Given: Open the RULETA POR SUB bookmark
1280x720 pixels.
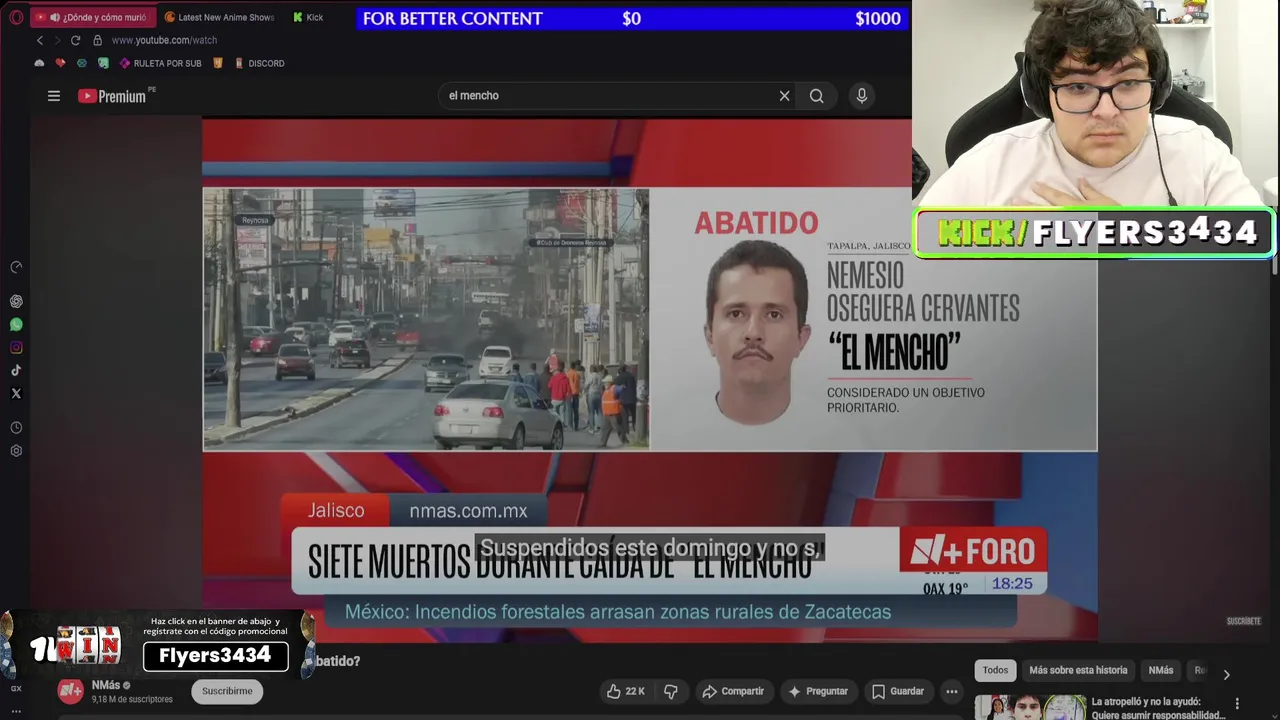Looking at the screenshot, I should pyautogui.click(x=160, y=63).
